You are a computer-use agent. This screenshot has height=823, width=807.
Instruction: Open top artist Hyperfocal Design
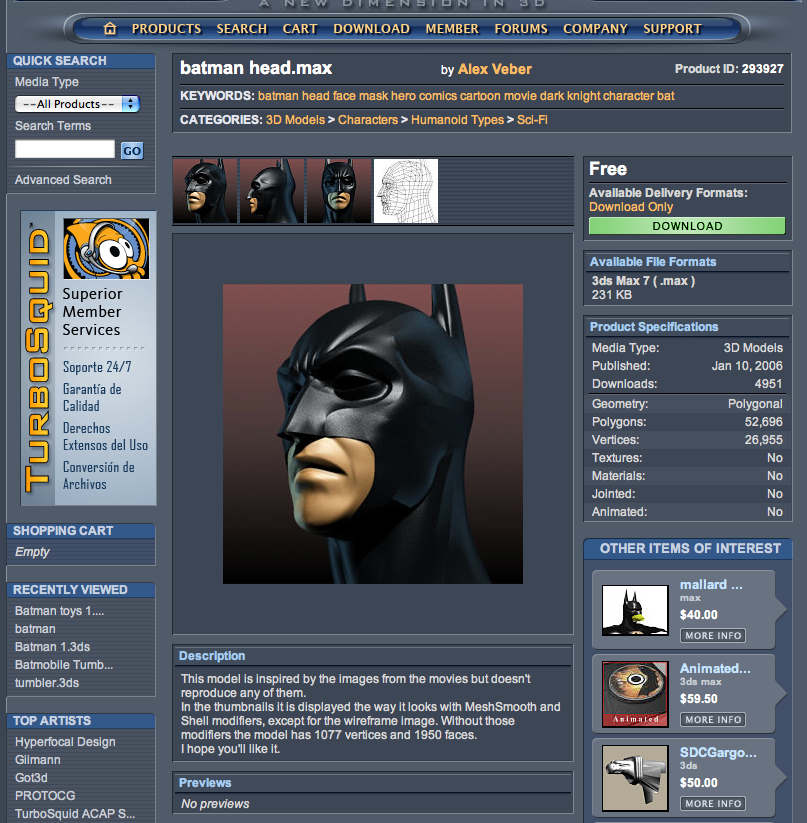pos(65,742)
